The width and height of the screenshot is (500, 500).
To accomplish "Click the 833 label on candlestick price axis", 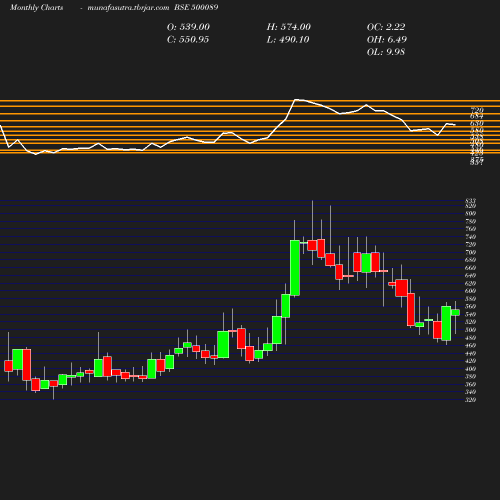I will [470, 201].
